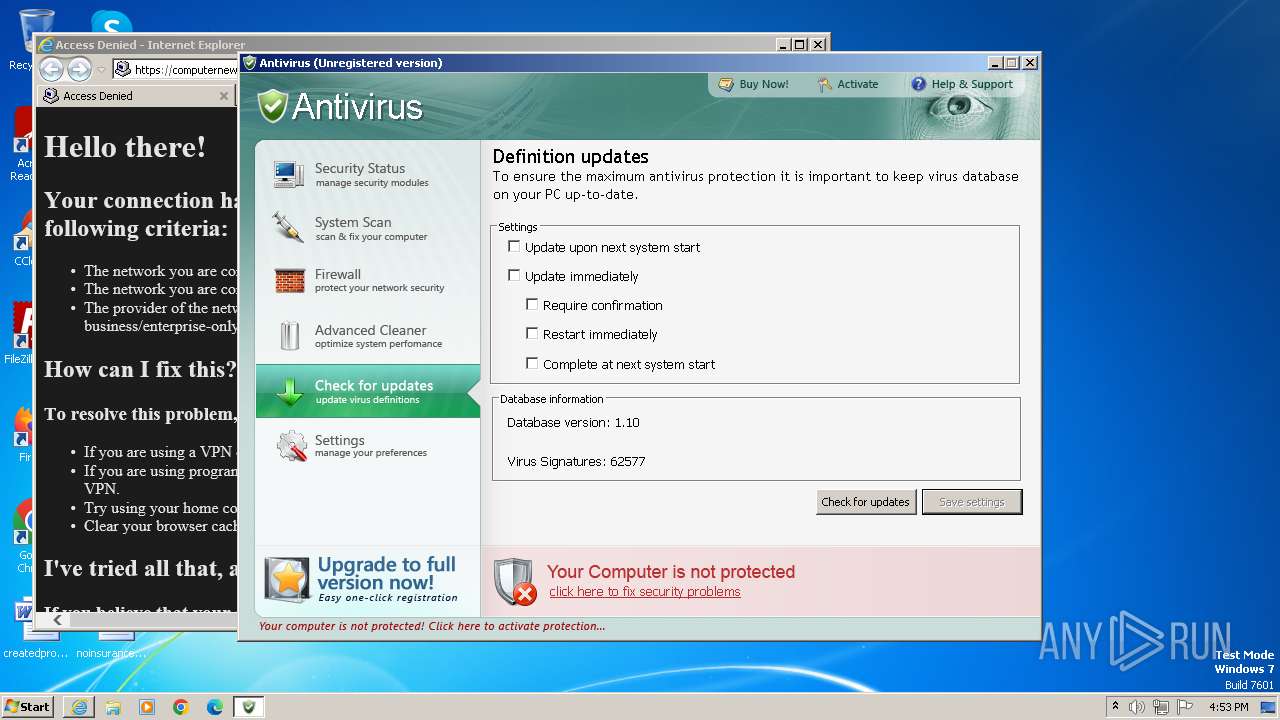Click the Virus Signatures: 62577 text
The width and height of the screenshot is (1280, 720).
[576, 462]
